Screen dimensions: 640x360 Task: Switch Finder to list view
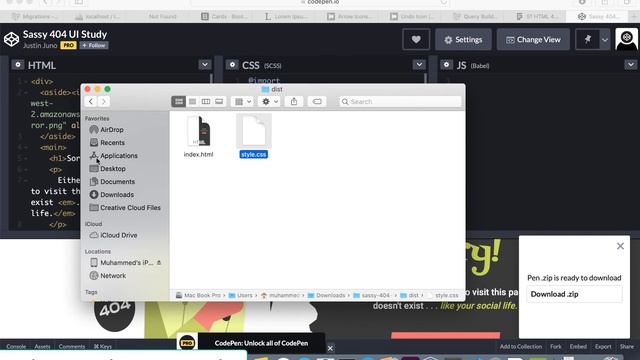click(x=192, y=102)
